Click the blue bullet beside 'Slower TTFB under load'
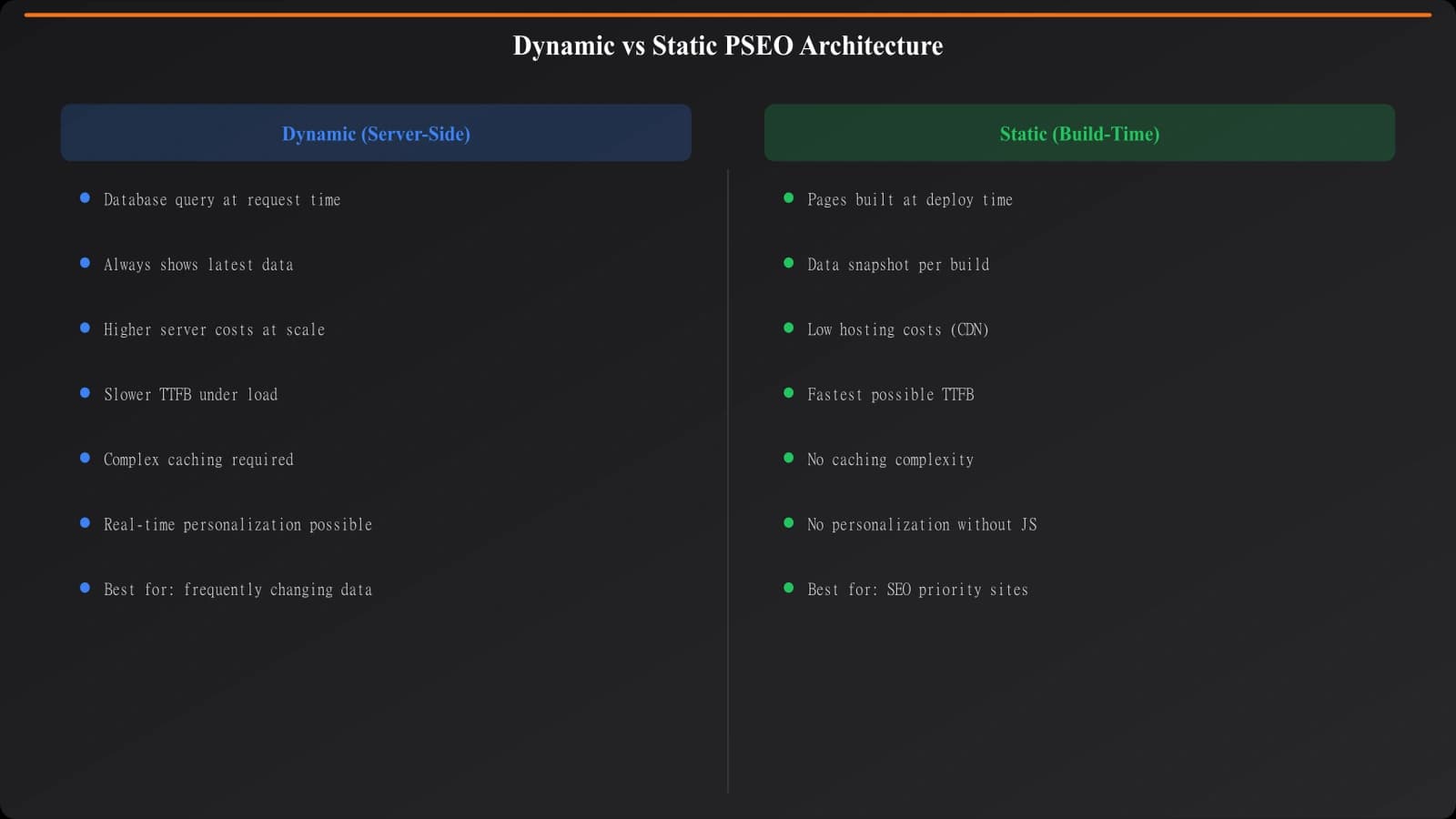Screen dimensions: 1456x819 [86, 392]
